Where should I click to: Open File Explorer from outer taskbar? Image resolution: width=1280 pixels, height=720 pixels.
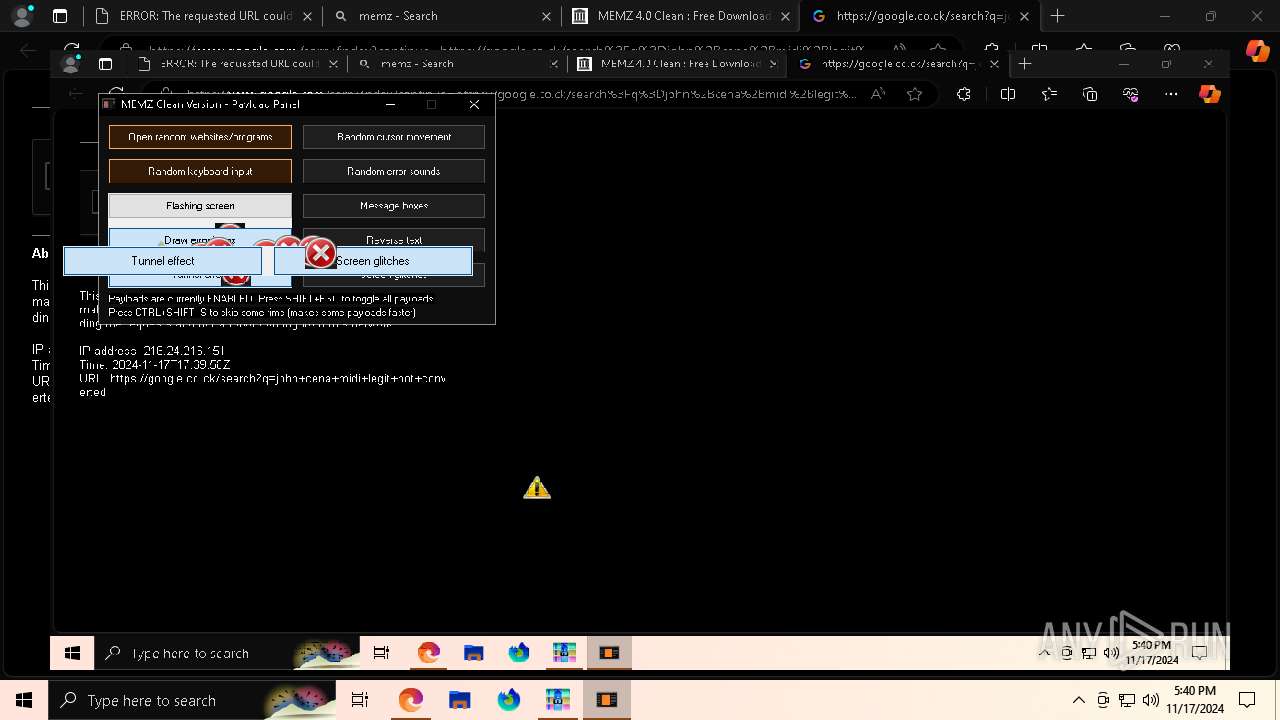tap(459, 700)
